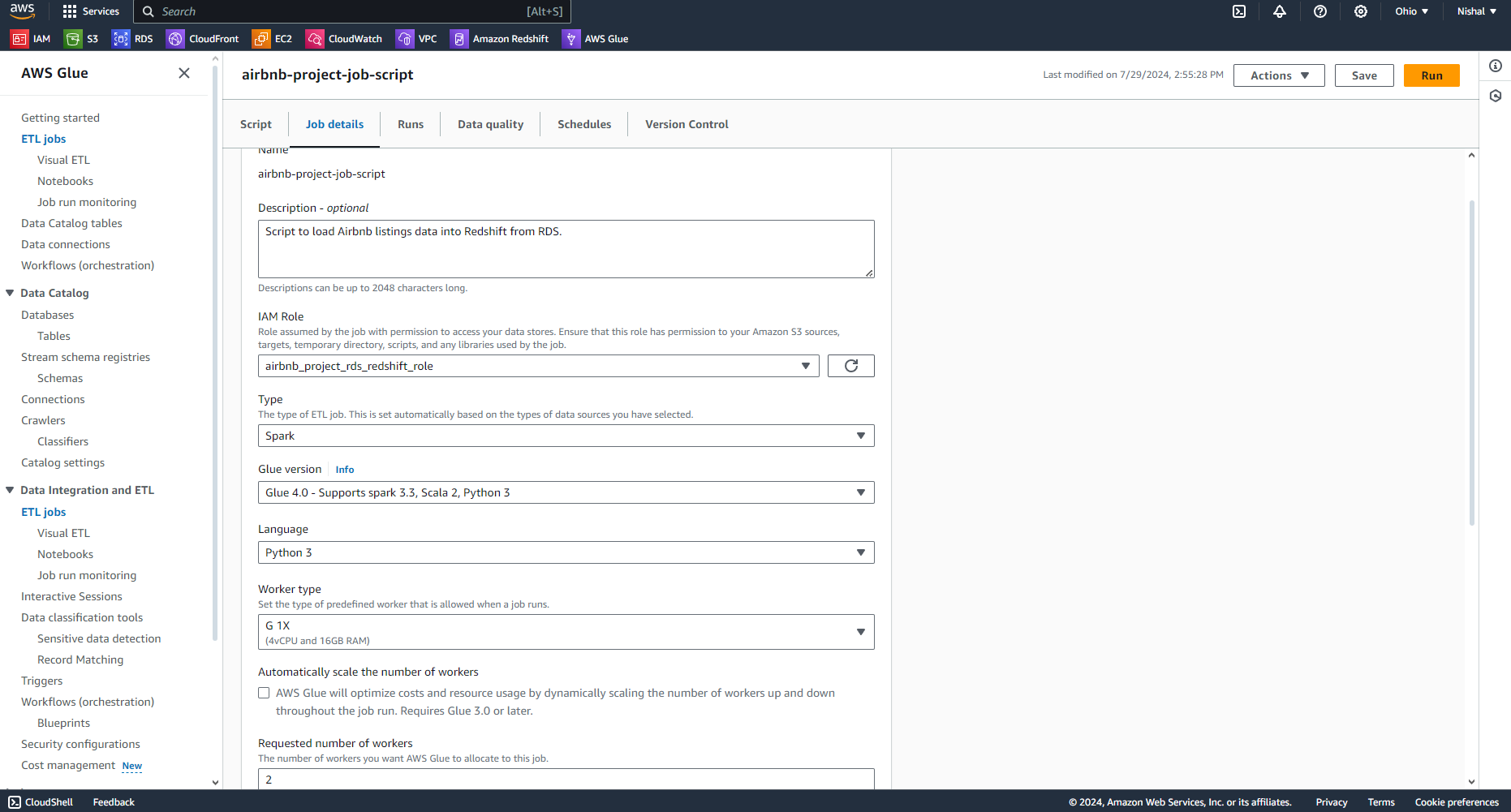Open the Ohio region selector

tap(1412, 11)
